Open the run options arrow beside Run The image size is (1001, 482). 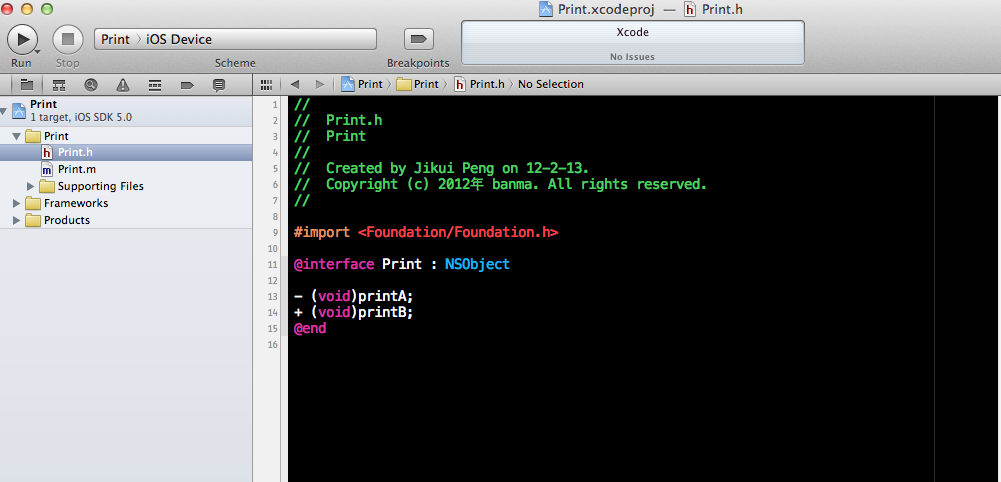coord(38,52)
